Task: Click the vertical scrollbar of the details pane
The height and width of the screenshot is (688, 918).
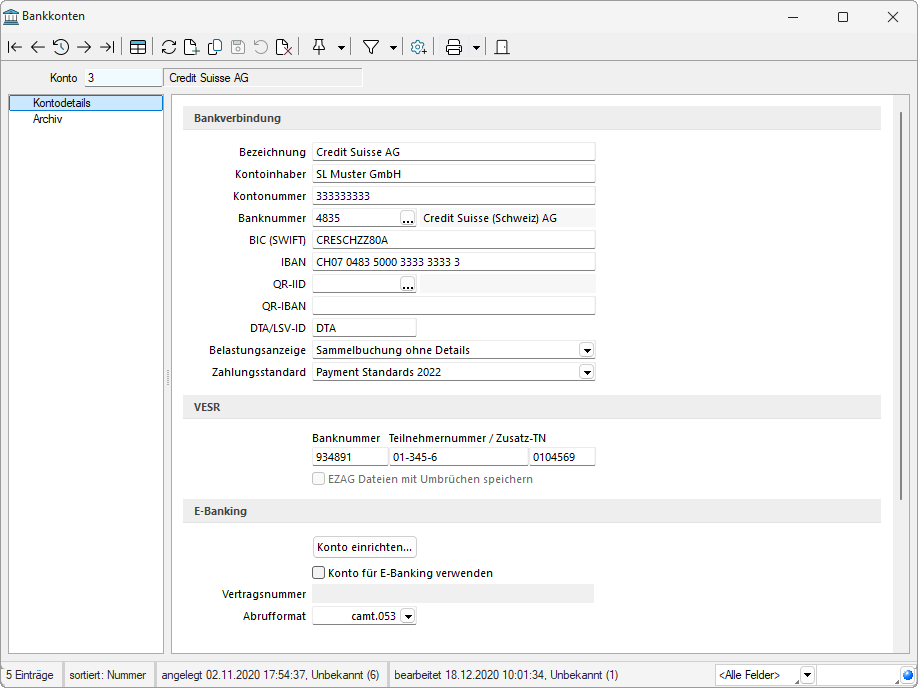Action: coord(902,300)
